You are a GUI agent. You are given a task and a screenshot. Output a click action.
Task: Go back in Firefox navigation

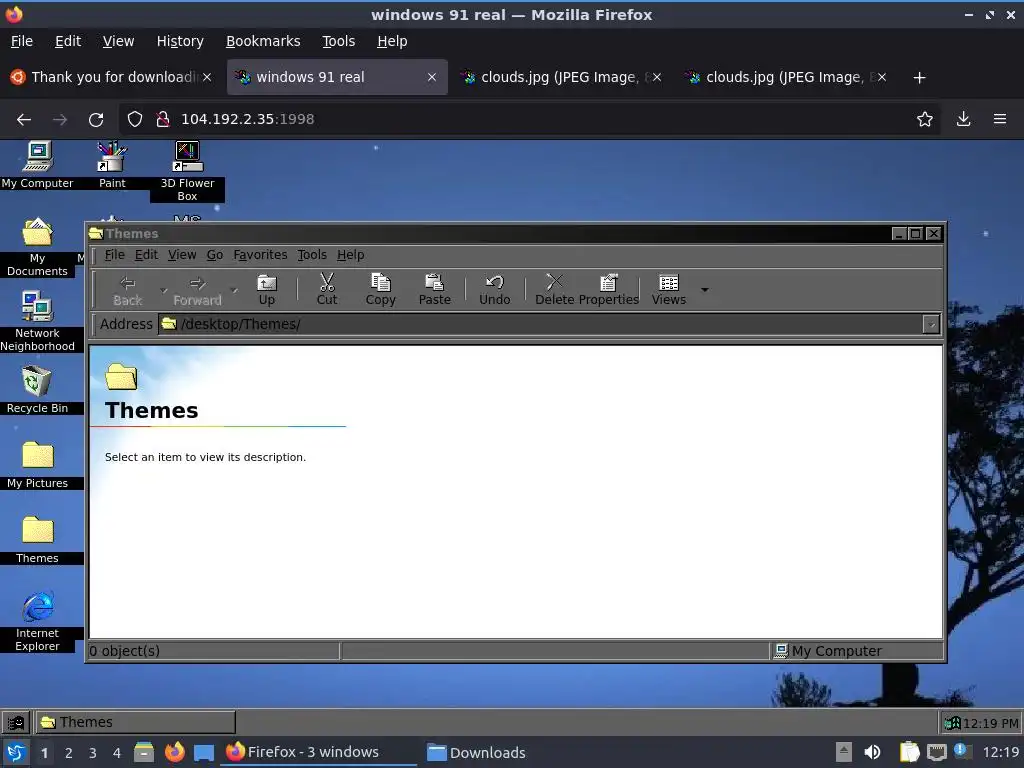[x=24, y=120]
